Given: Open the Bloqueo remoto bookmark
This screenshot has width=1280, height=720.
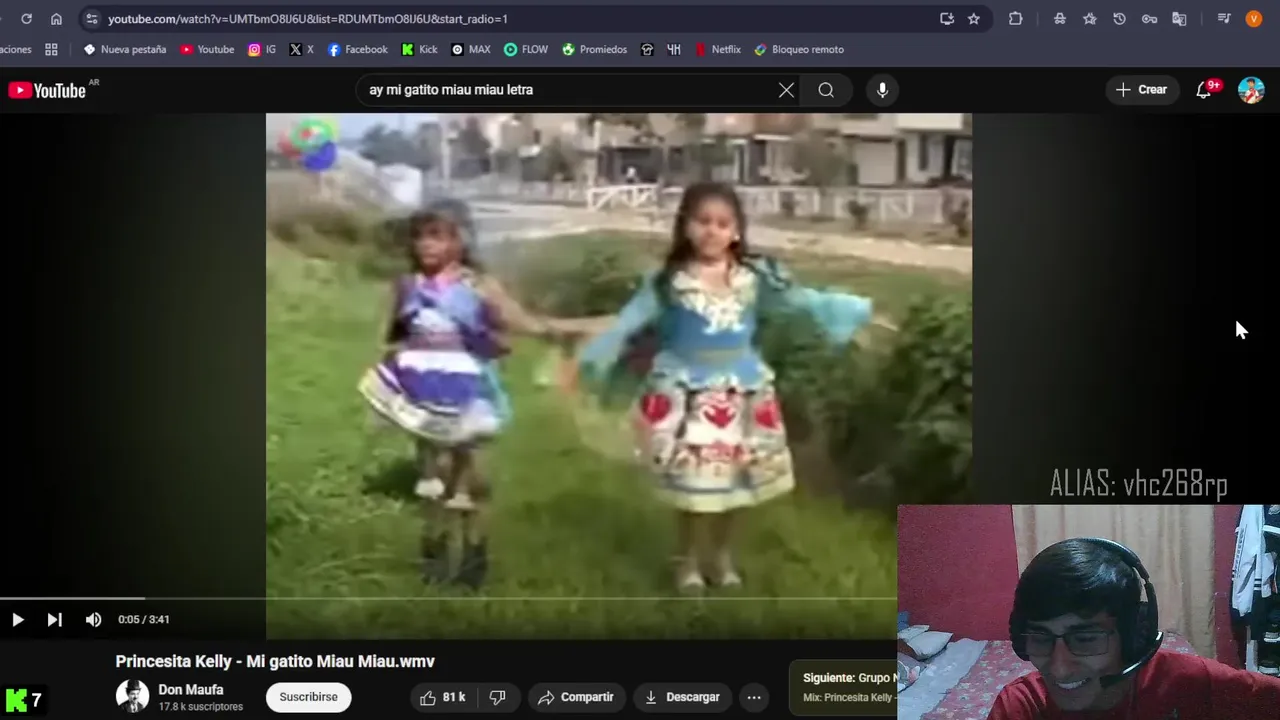Looking at the screenshot, I should [799, 49].
